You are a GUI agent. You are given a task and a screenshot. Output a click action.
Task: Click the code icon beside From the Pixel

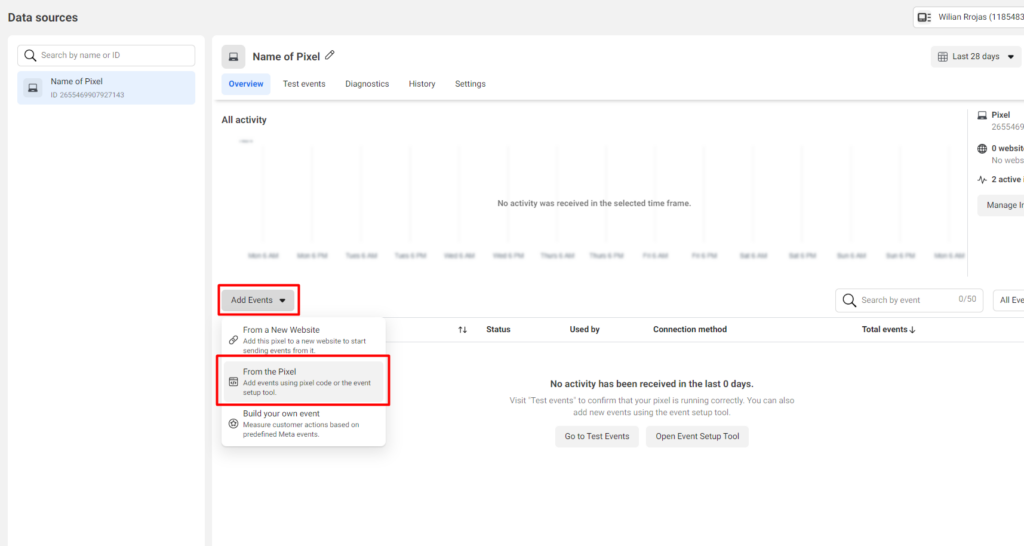(233, 381)
